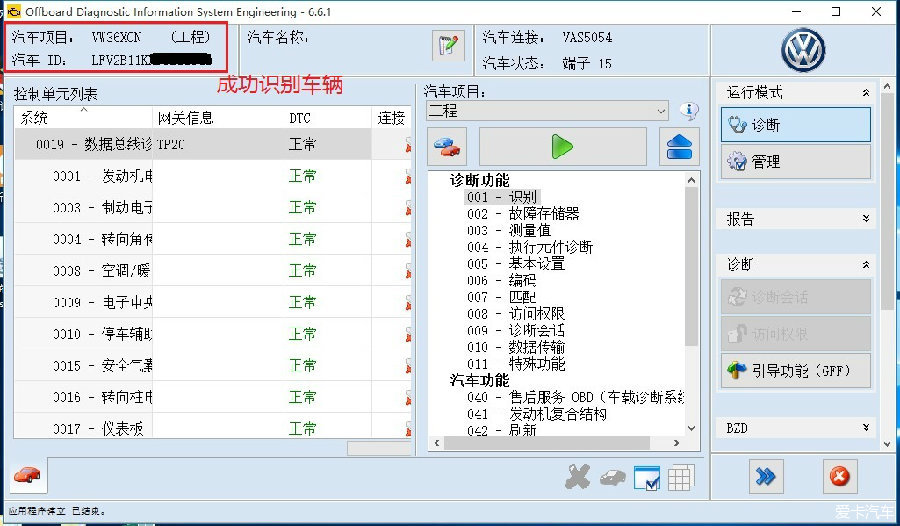The width and height of the screenshot is (900, 526).
Task: Click the blue info icon beside project dropdown
Action: pos(689,110)
